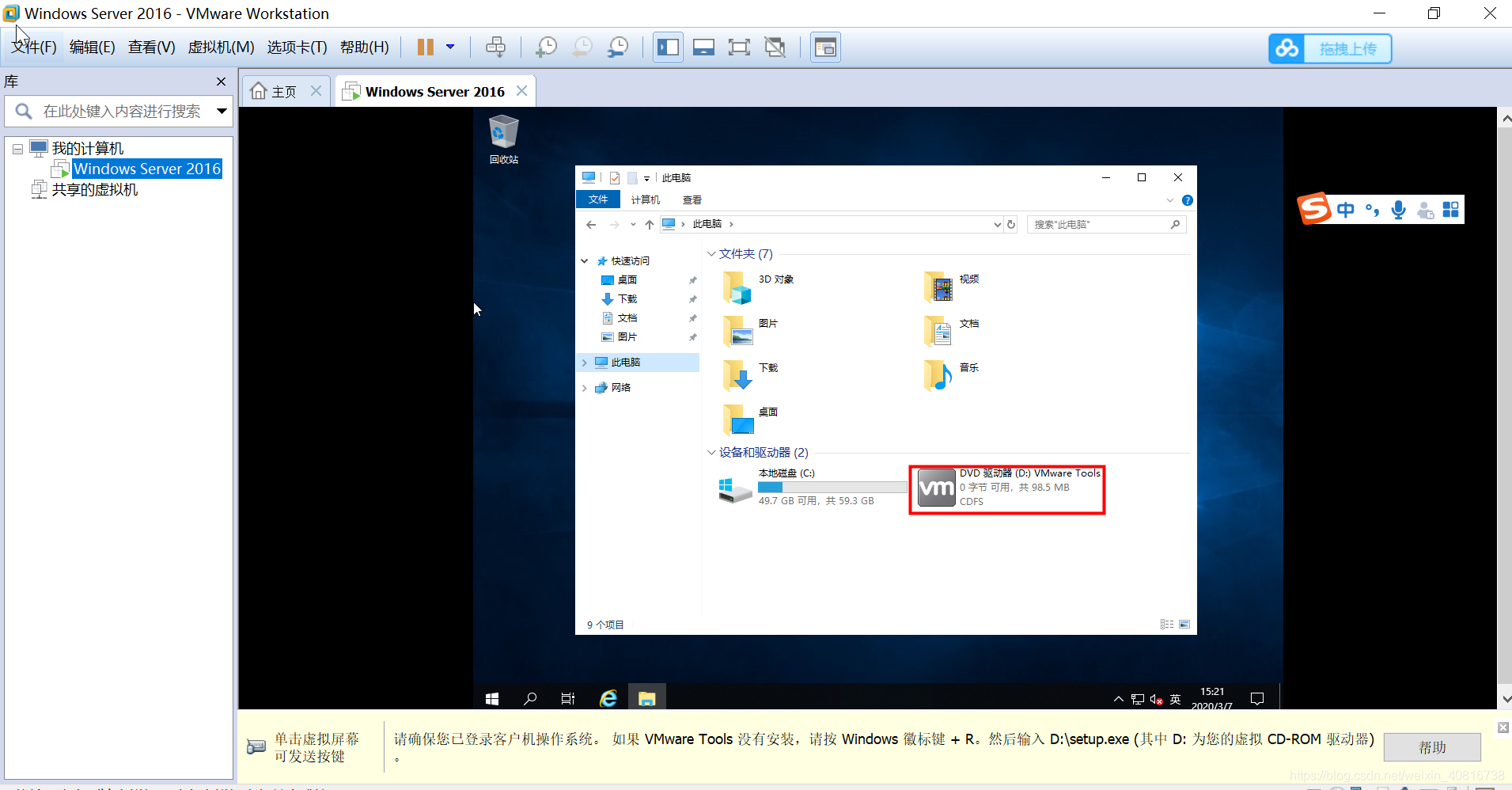Select 文档 in the quick access list
This screenshot has width=1512, height=790.
tap(627, 318)
